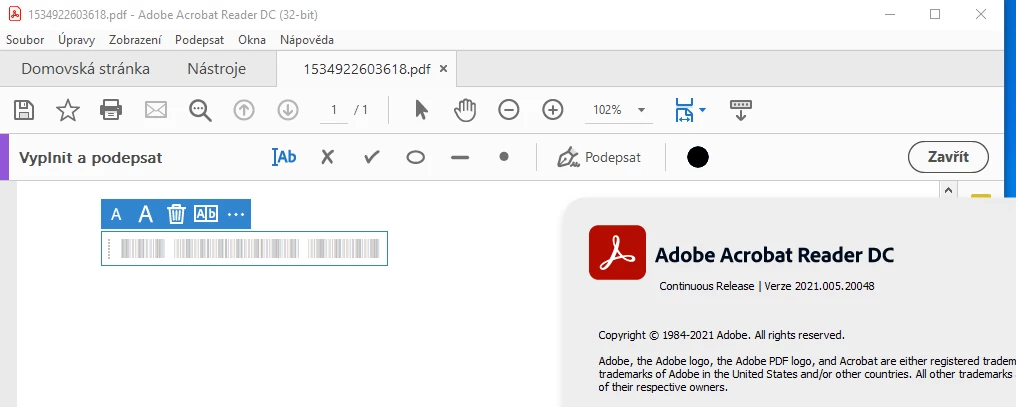Save the file with the floppy icon
The width and height of the screenshot is (1016, 407).
coord(24,110)
